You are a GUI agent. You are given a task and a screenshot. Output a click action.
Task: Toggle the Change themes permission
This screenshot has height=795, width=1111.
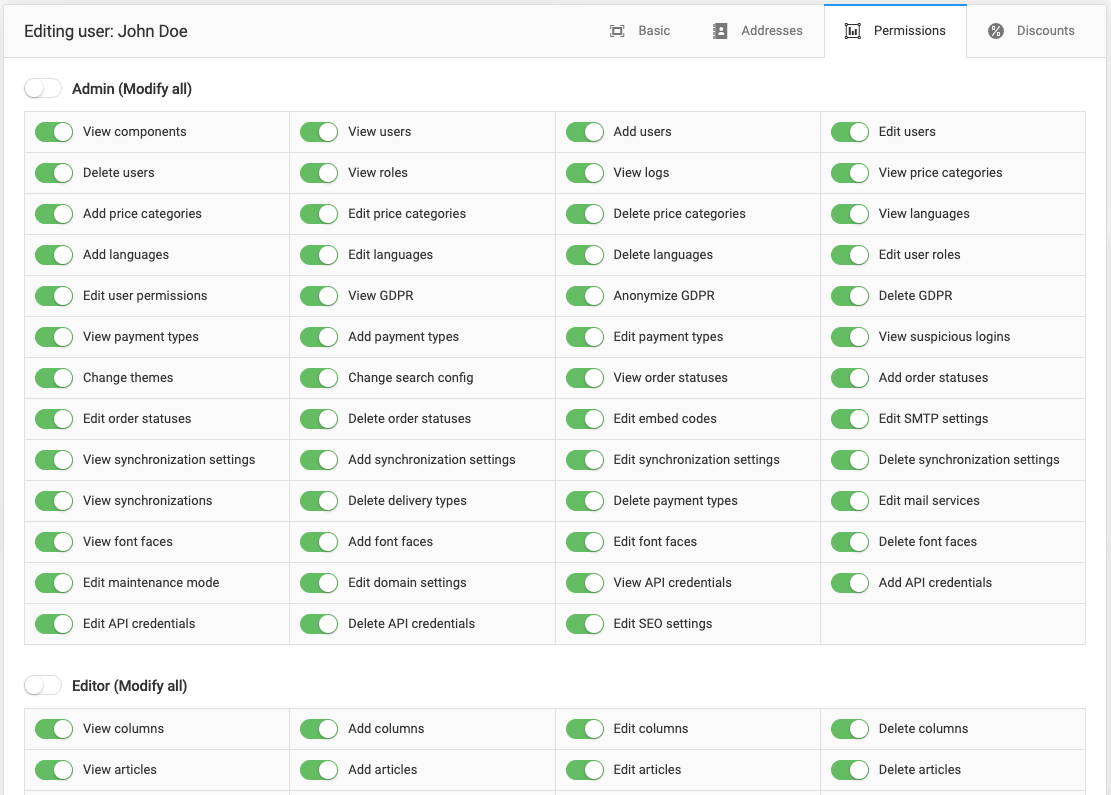54,378
